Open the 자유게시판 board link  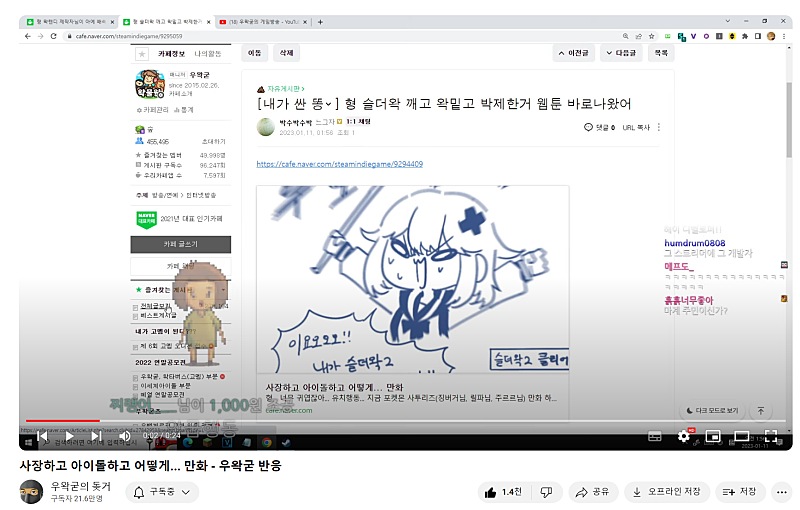click(x=285, y=89)
